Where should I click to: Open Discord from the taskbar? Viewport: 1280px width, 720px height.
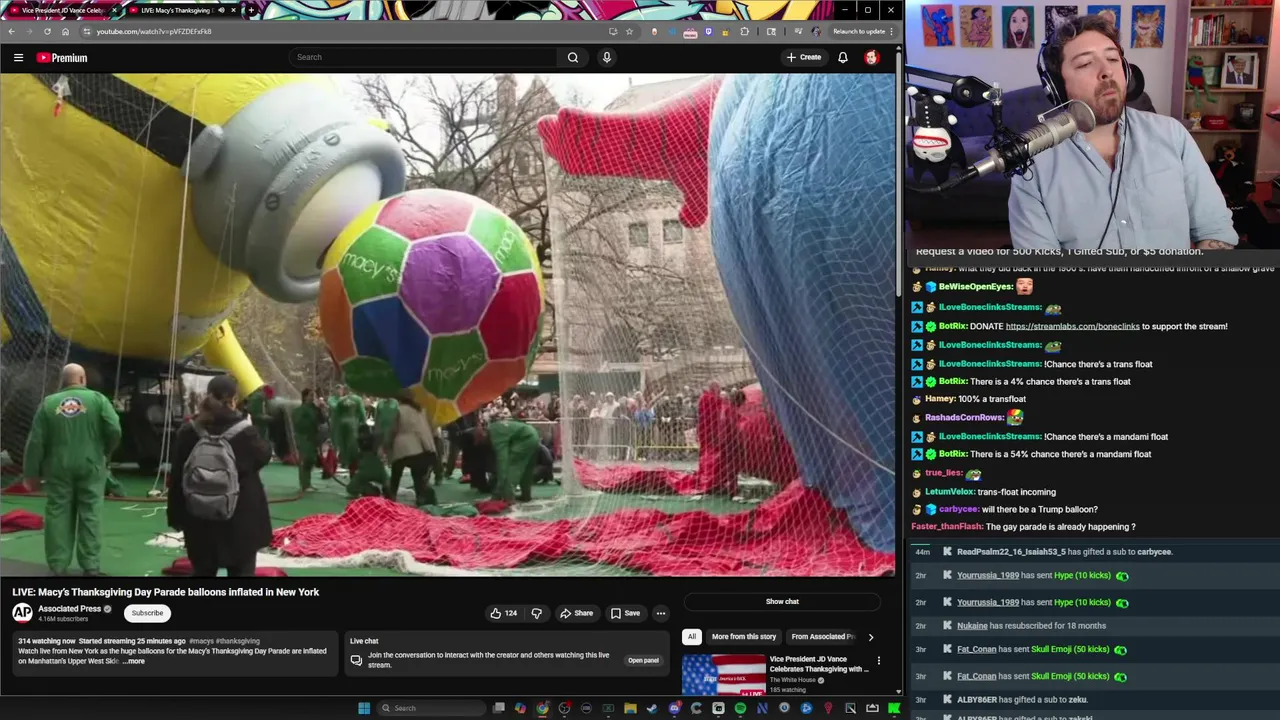tap(674, 708)
